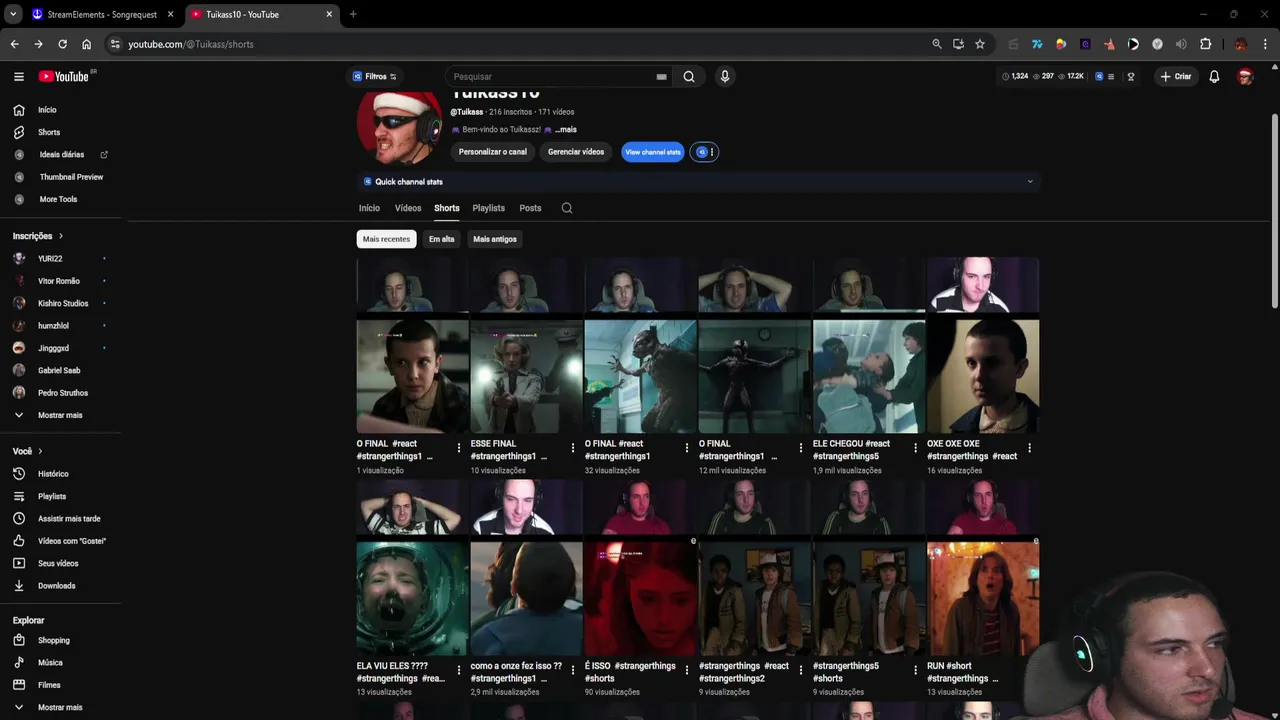Viewport: 1280px width, 720px height.
Task: Open Assistir mais tarde list
Action: [x=69, y=518]
